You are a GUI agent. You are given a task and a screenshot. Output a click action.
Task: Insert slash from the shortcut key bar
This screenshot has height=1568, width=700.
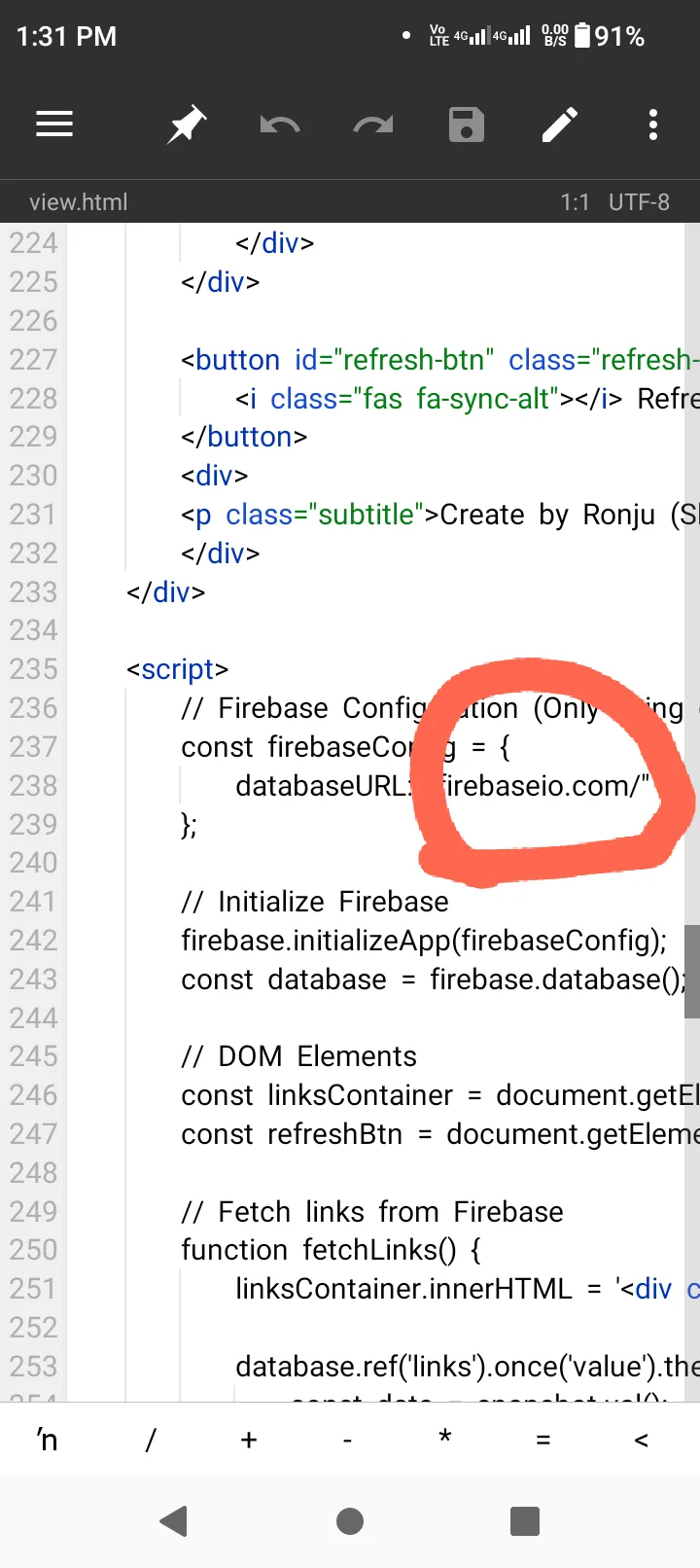coord(151,1440)
